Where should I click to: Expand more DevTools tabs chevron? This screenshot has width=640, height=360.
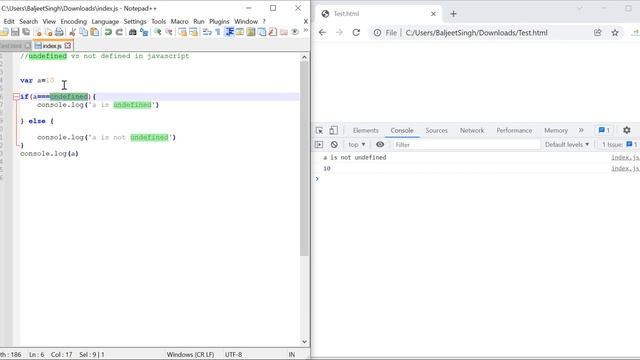point(581,130)
